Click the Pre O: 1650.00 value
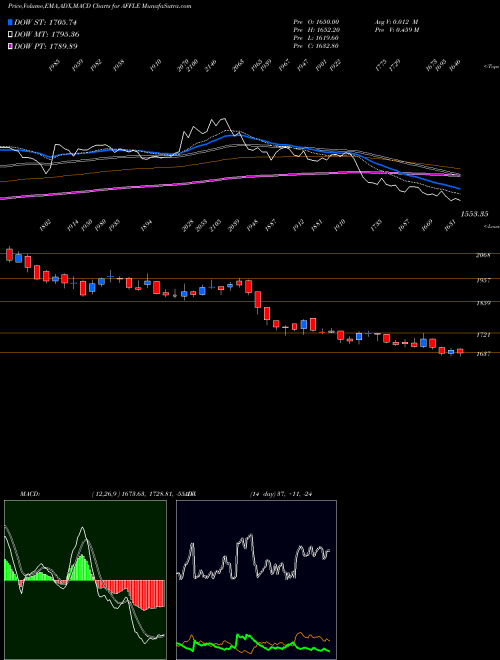The image size is (500, 660). [317, 21]
